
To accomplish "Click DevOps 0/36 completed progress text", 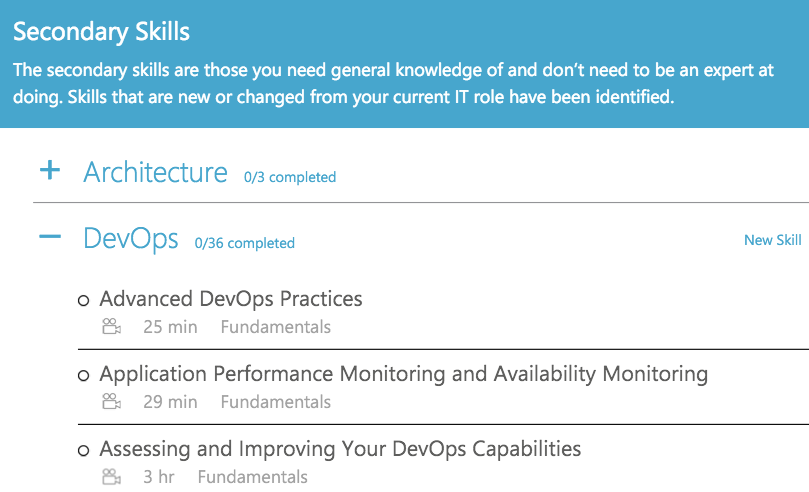I will click(x=245, y=243).
